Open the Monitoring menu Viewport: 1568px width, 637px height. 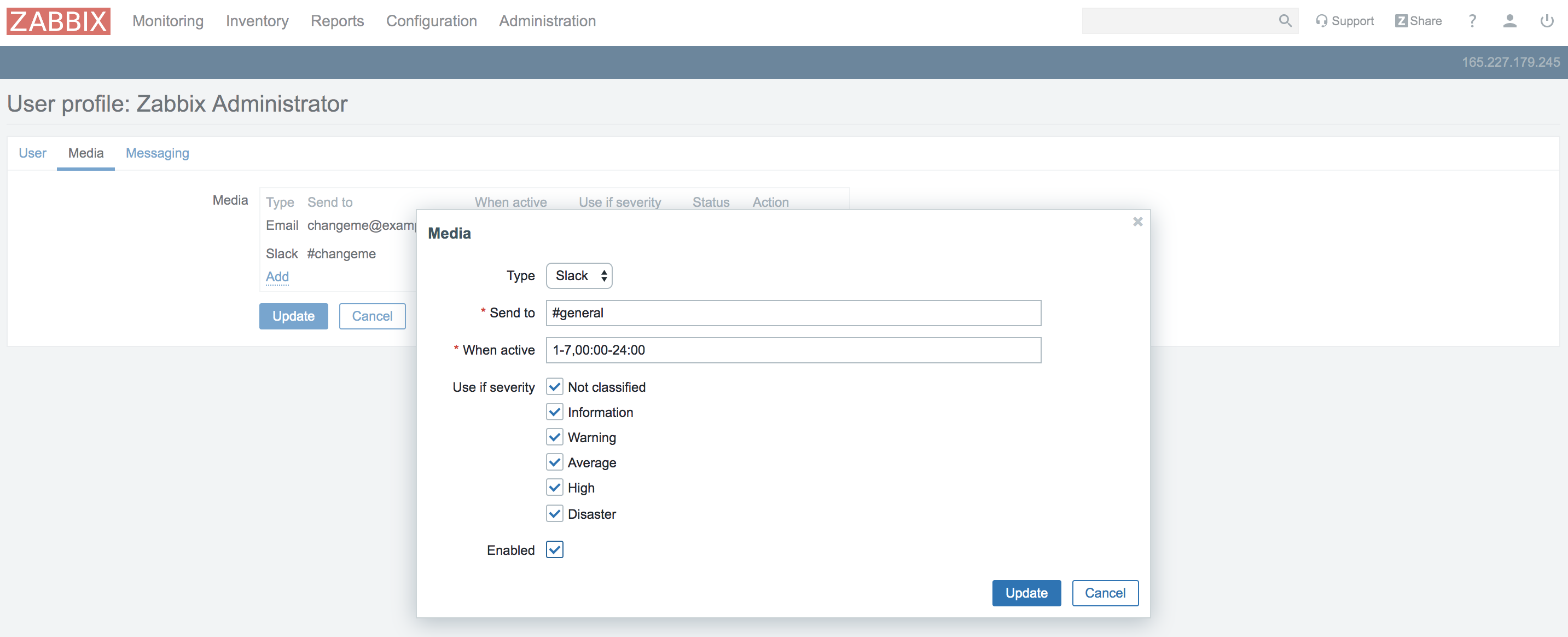pos(168,21)
